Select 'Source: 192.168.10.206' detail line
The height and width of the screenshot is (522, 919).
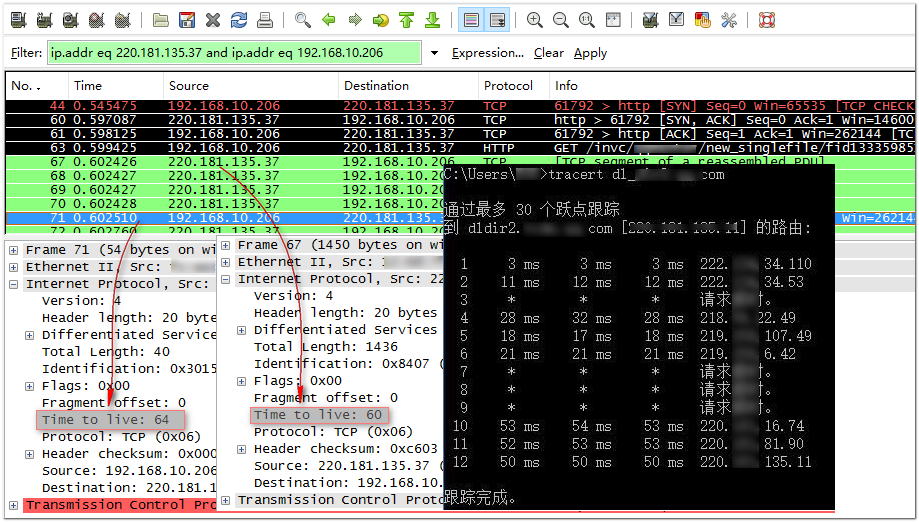pyautogui.click(x=129, y=471)
